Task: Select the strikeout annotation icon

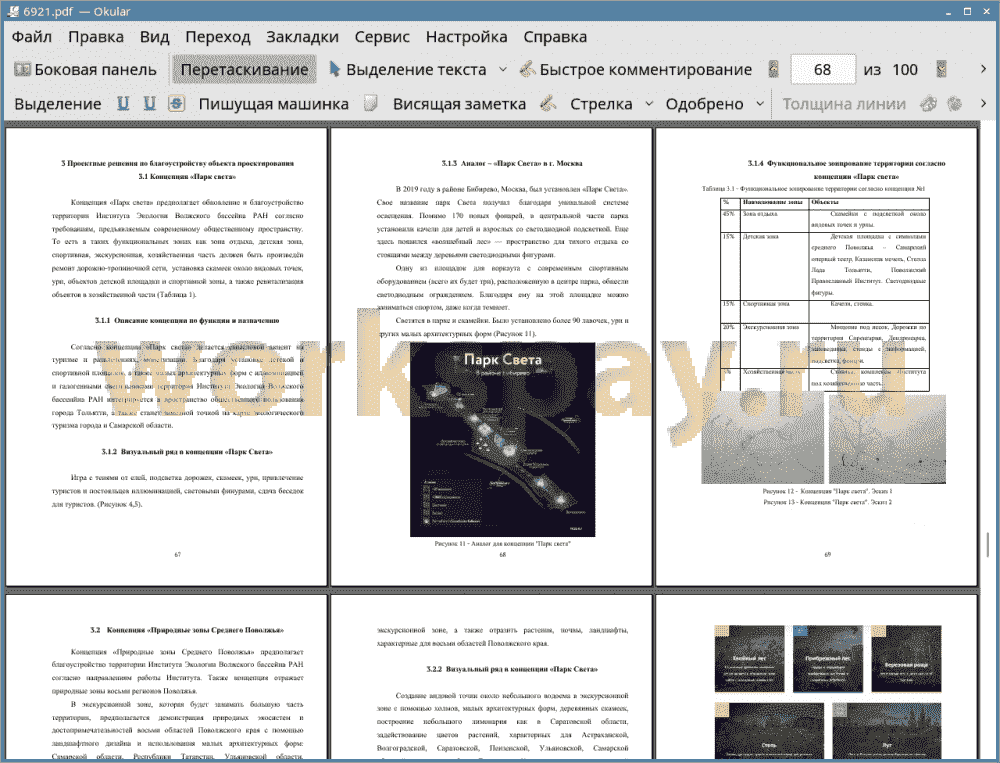Action: click(x=177, y=104)
